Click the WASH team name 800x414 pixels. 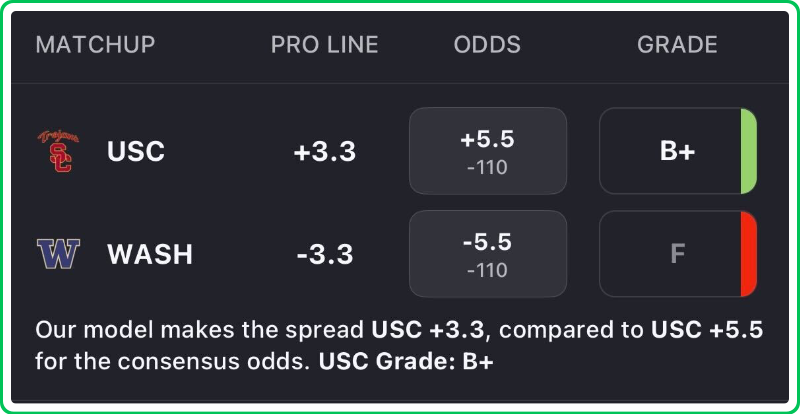point(150,255)
